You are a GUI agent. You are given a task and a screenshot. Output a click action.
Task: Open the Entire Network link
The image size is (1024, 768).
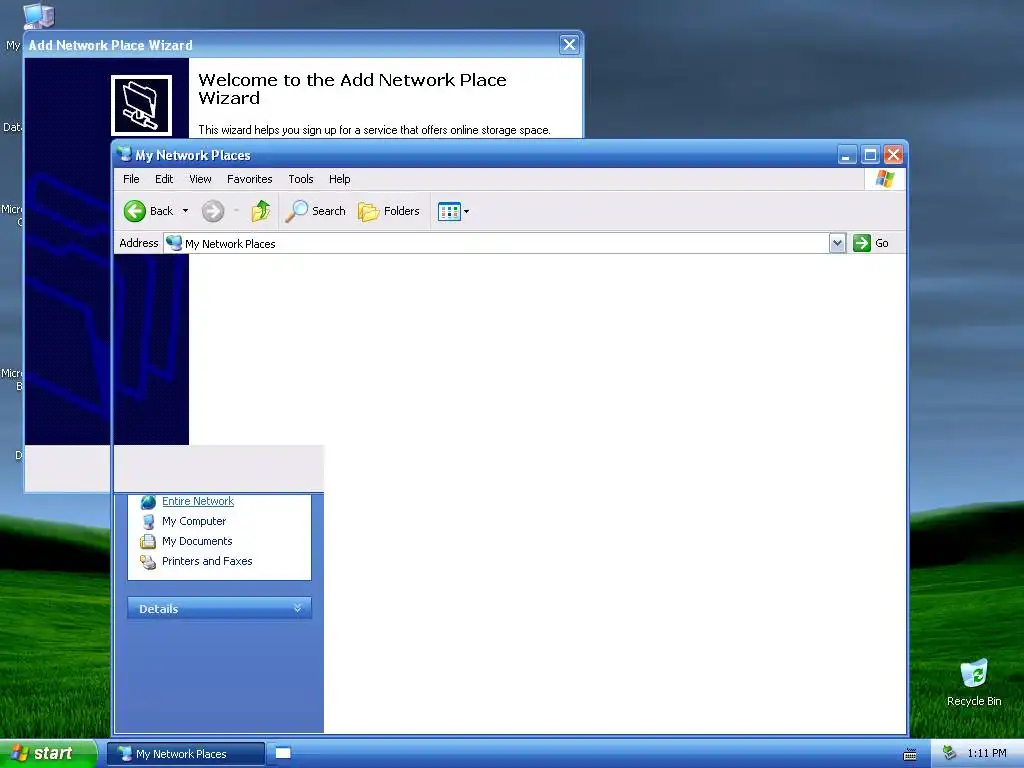(198, 501)
